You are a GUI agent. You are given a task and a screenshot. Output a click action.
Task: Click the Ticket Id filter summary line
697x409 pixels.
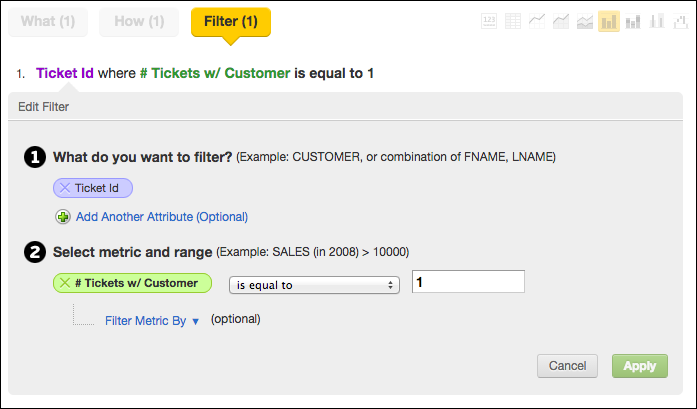205,73
